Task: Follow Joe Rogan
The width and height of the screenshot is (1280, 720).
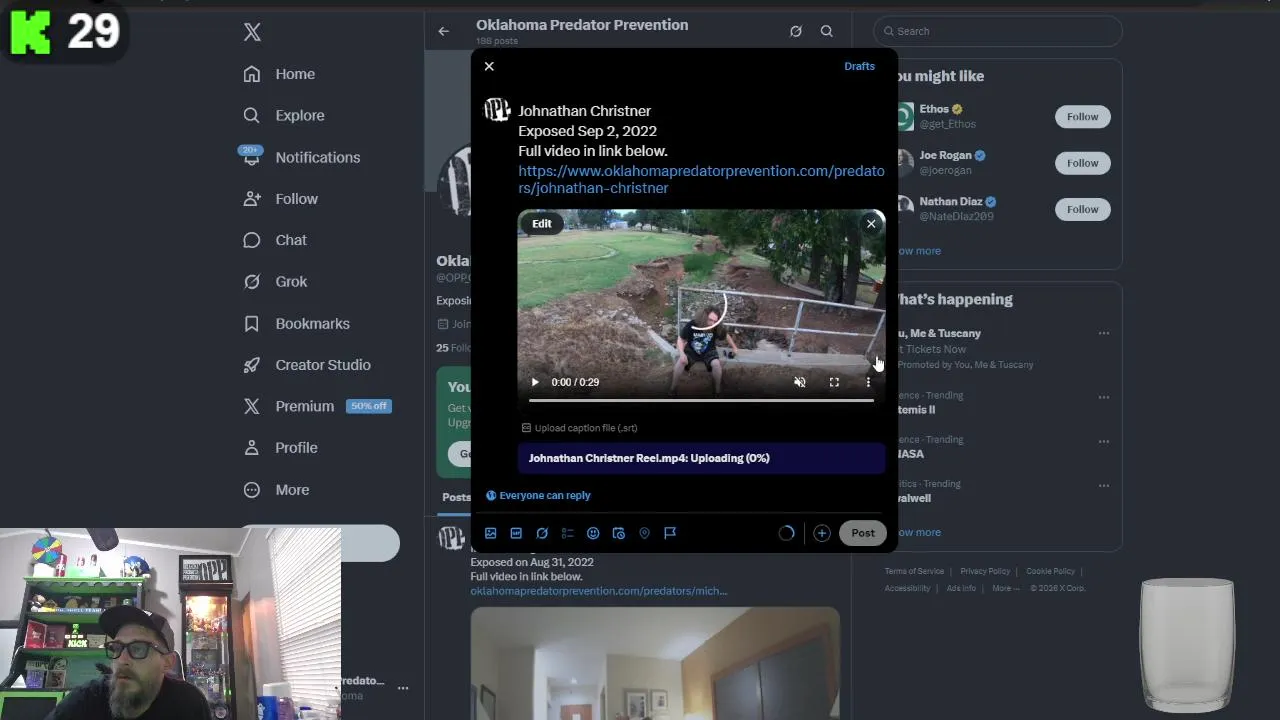Action: pos(1082,163)
